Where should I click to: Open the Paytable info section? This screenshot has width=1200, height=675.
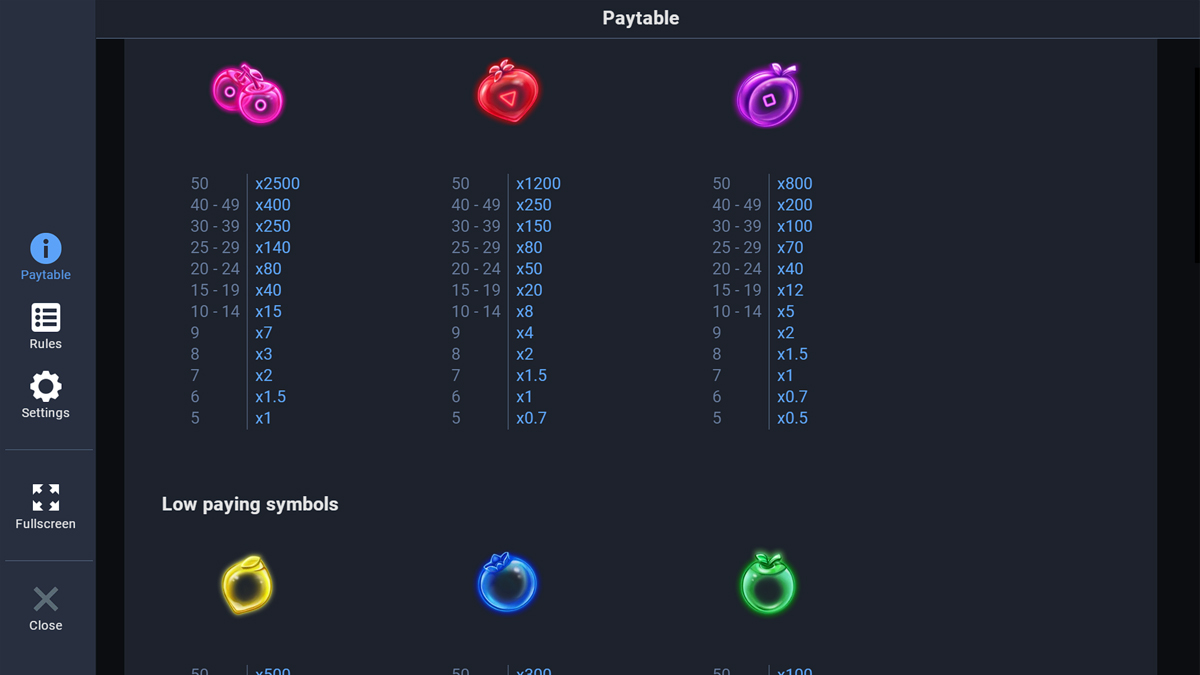click(46, 257)
